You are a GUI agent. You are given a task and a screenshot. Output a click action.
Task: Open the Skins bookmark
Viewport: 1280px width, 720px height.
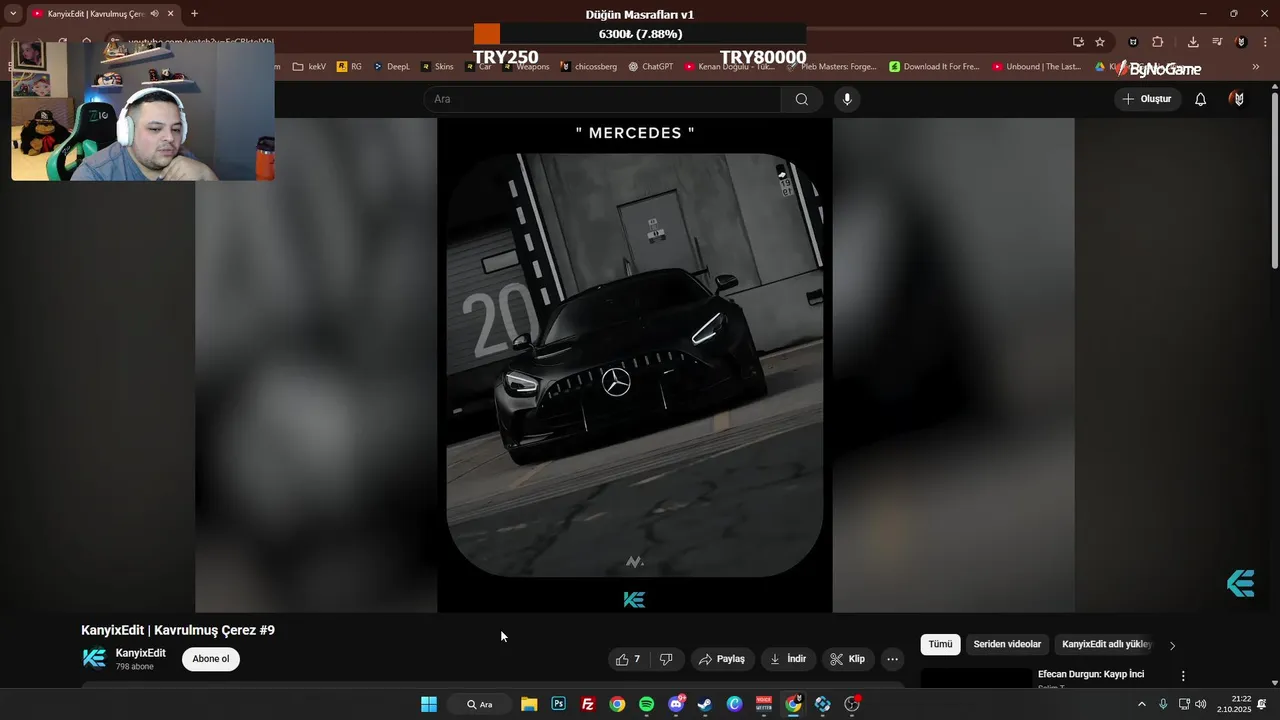pyautogui.click(x=437, y=67)
